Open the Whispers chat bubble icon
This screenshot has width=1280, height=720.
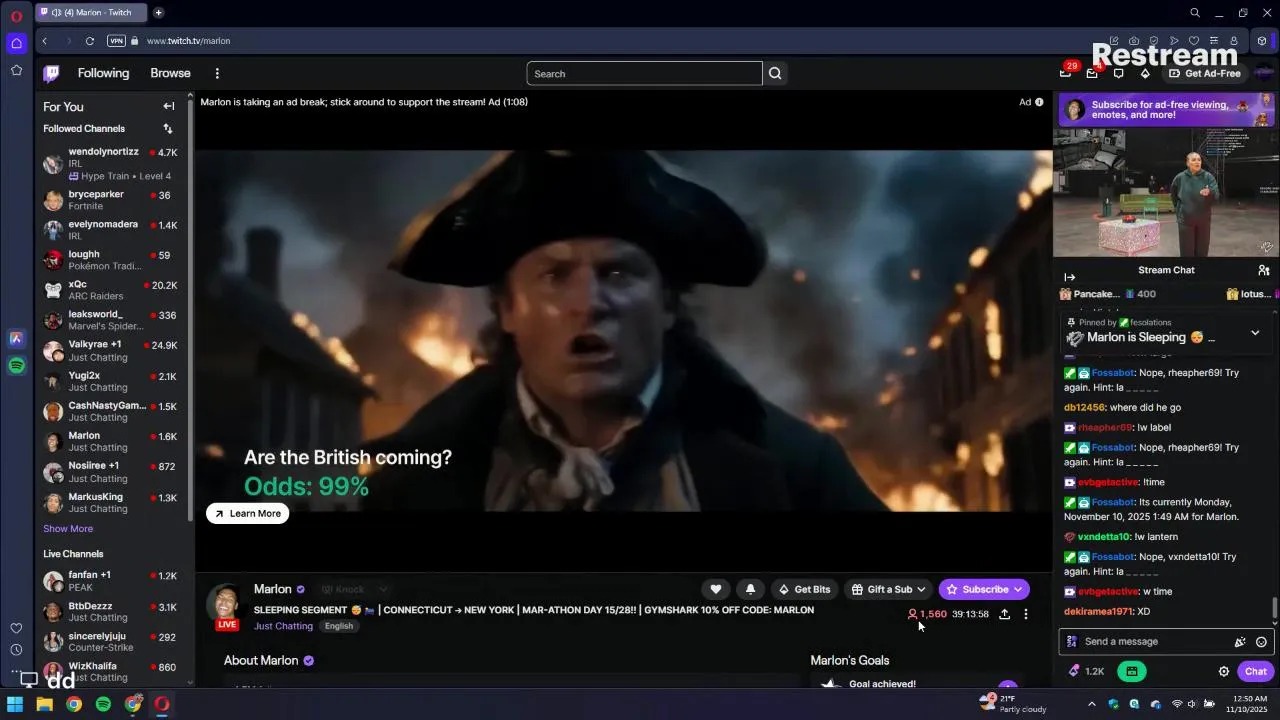tap(1118, 73)
